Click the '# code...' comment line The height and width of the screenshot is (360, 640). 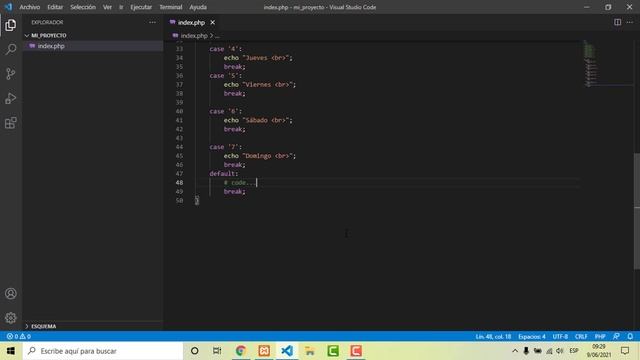pyautogui.click(x=240, y=182)
